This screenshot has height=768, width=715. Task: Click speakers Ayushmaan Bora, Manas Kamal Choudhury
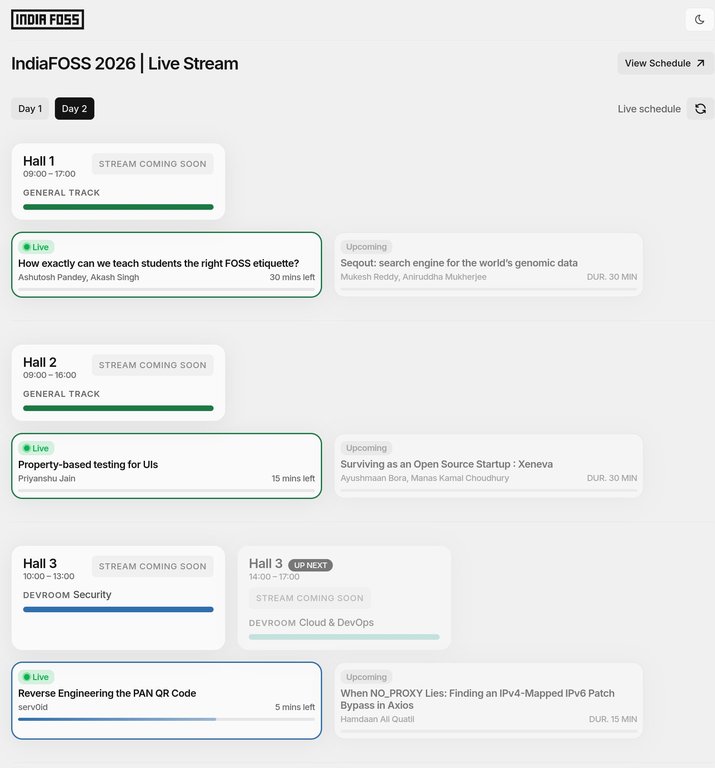pos(425,478)
